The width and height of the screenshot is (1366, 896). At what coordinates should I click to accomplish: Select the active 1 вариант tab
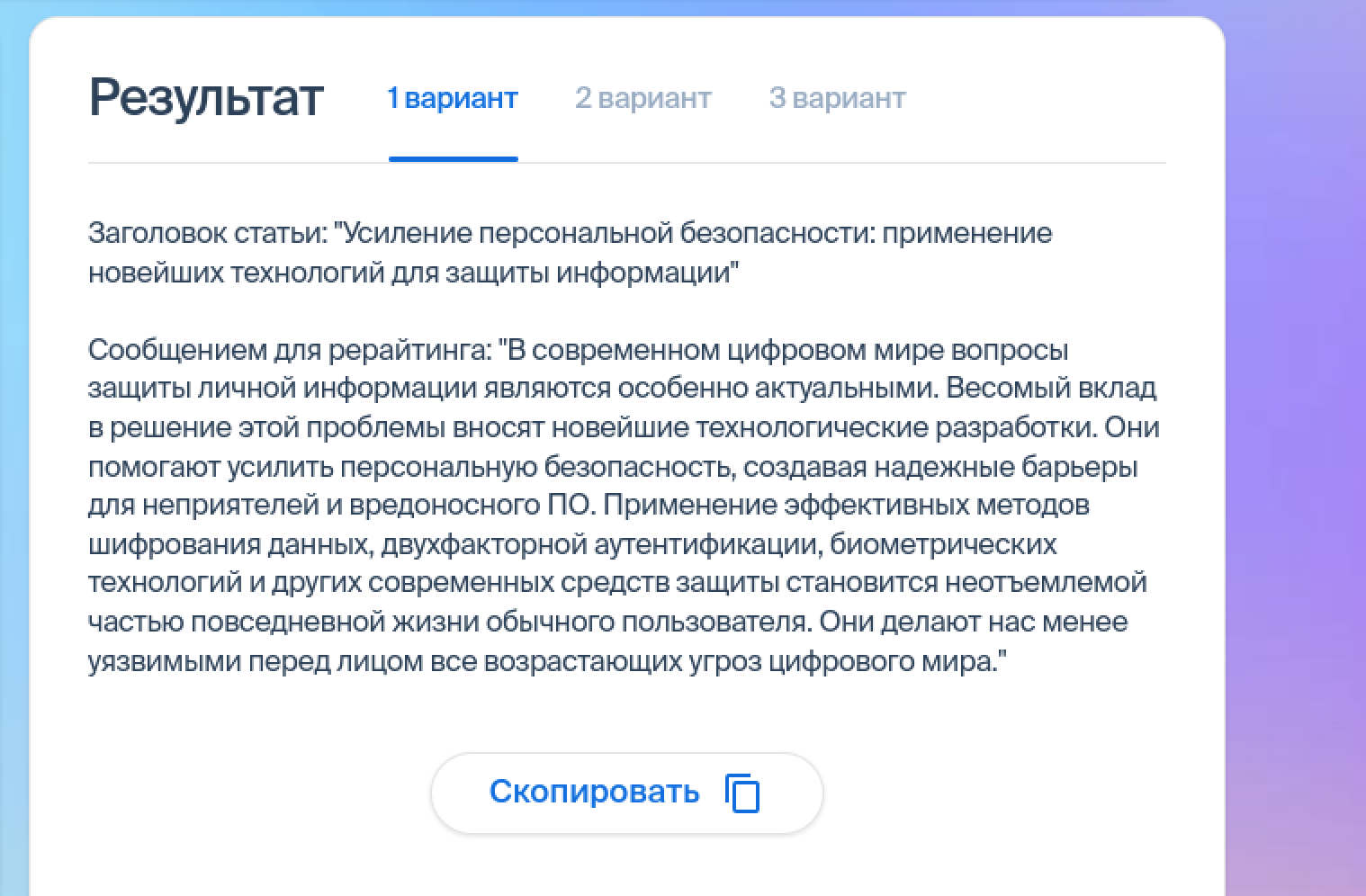(x=453, y=97)
